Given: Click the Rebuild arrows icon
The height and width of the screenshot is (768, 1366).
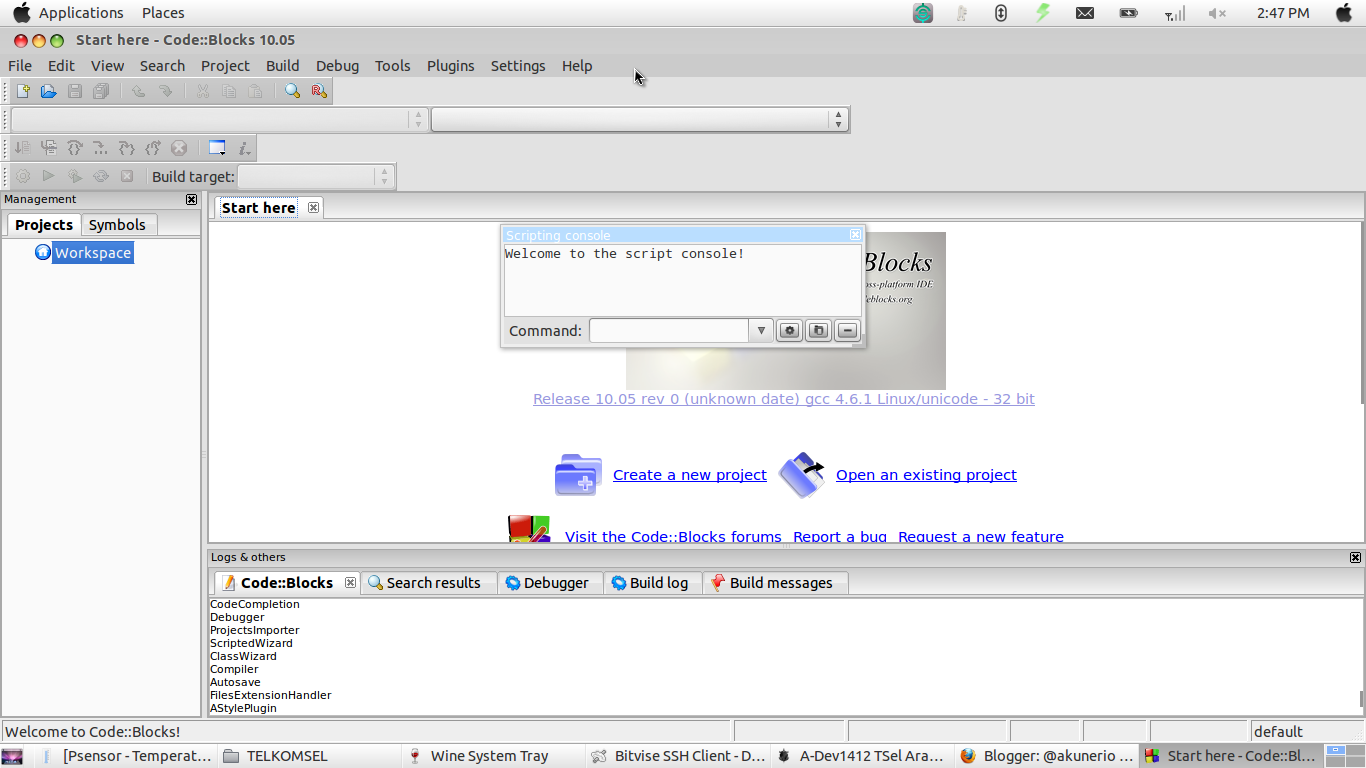Looking at the screenshot, I should [x=101, y=176].
